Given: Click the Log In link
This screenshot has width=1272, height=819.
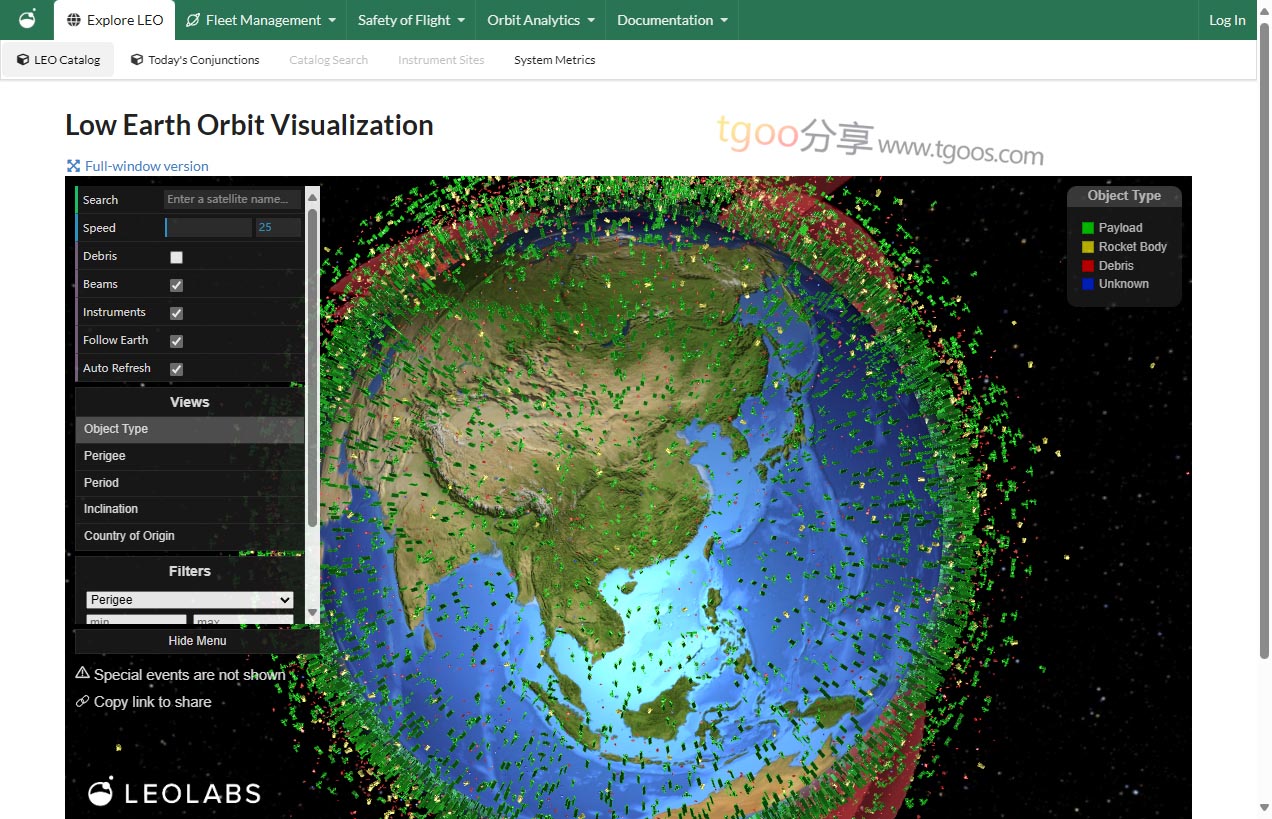Looking at the screenshot, I should [x=1227, y=20].
